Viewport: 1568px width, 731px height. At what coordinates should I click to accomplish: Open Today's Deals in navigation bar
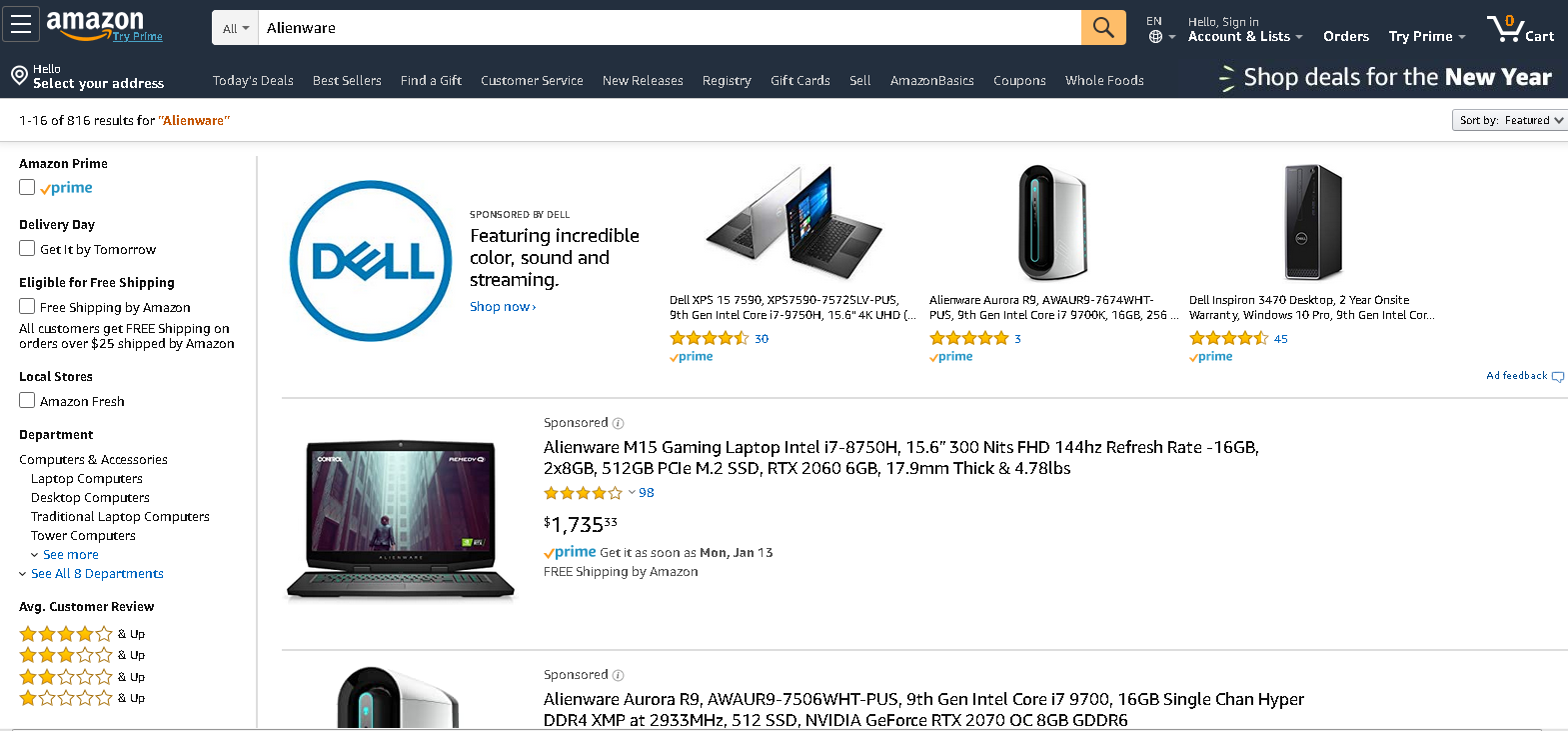(253, 81)
